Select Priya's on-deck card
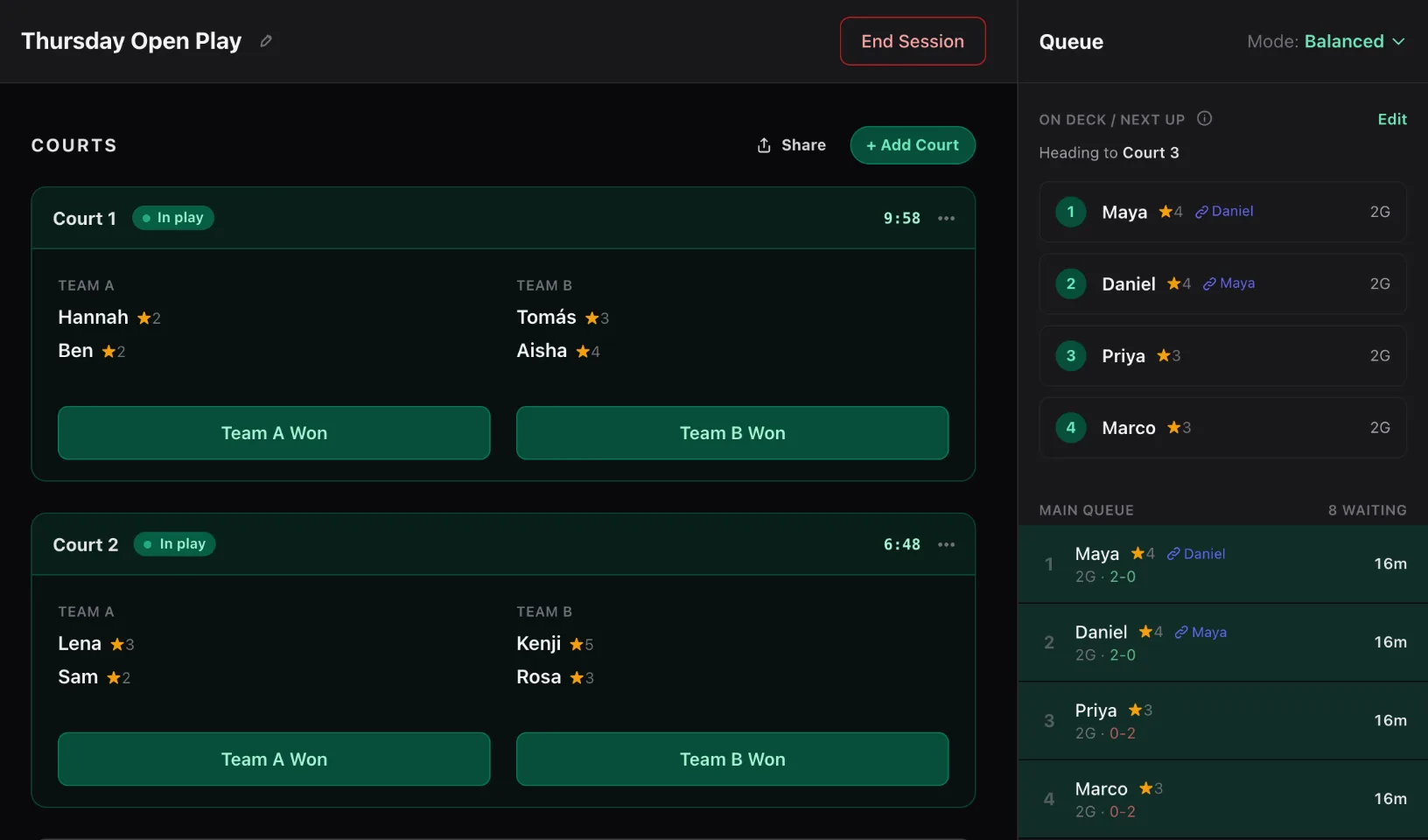The height and width of the screenshot is (840, 1428). pyautogui.click(x=1222, y=356)
